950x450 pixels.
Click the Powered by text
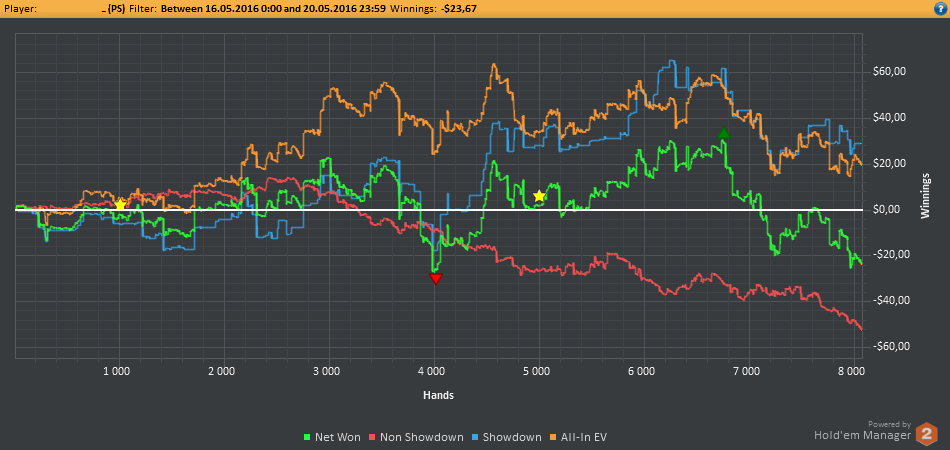pyautogui.click(x=889, y=424)
